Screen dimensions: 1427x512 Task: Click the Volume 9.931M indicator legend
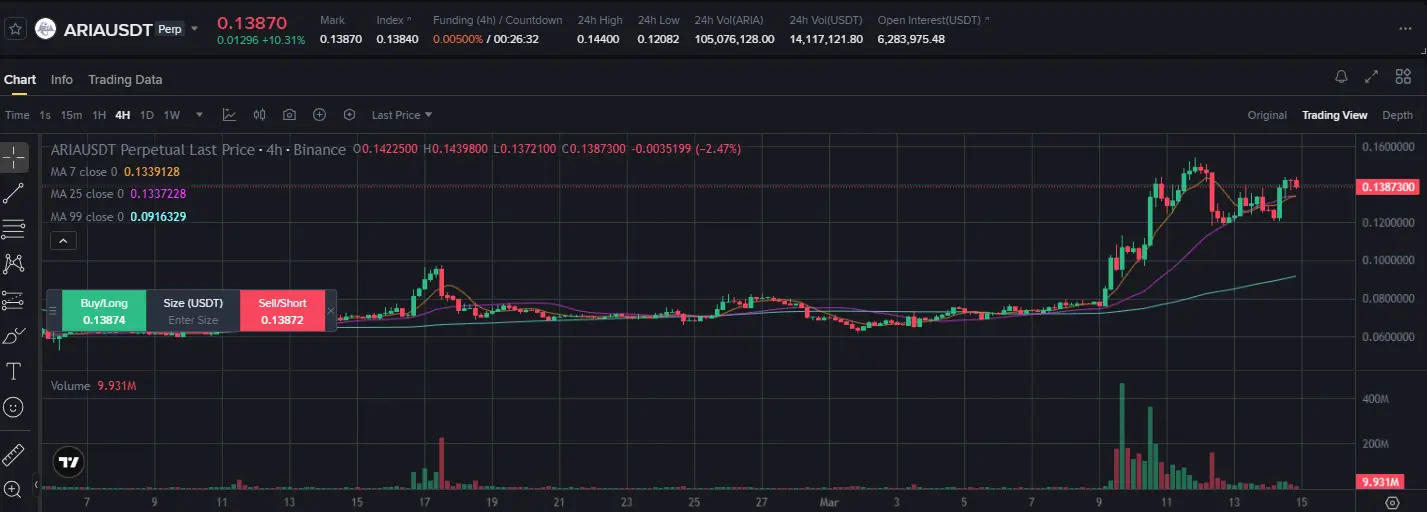pyautogui.click(x=92, y=386)
